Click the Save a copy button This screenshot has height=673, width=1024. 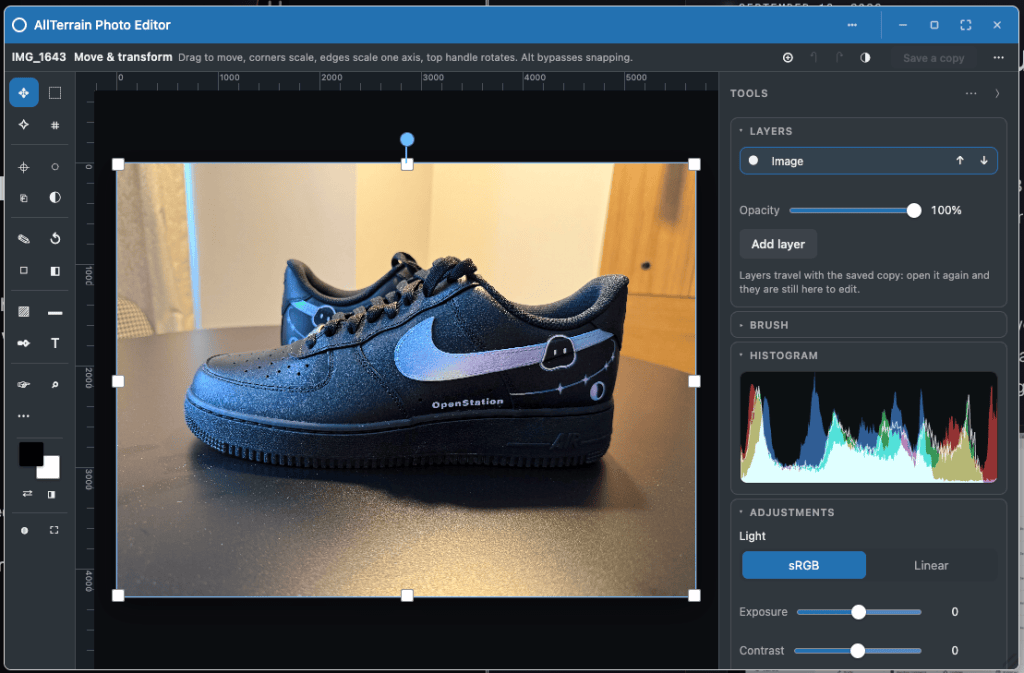933,58
